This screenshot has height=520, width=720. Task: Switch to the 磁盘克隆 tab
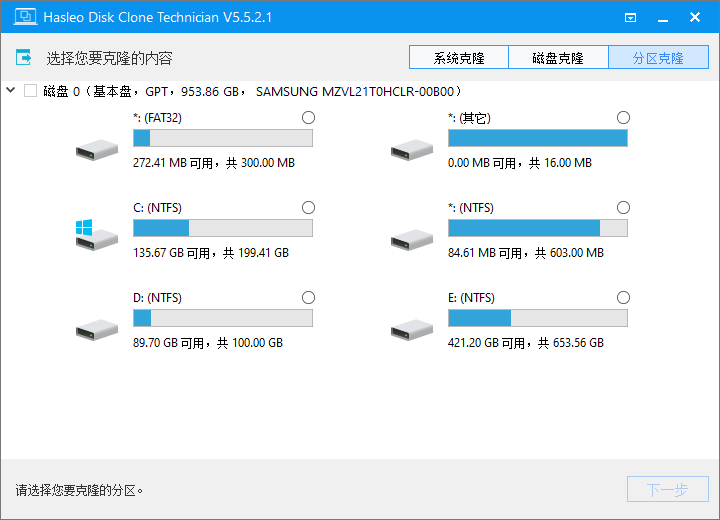pyautogui.click(x=558, y=58)
